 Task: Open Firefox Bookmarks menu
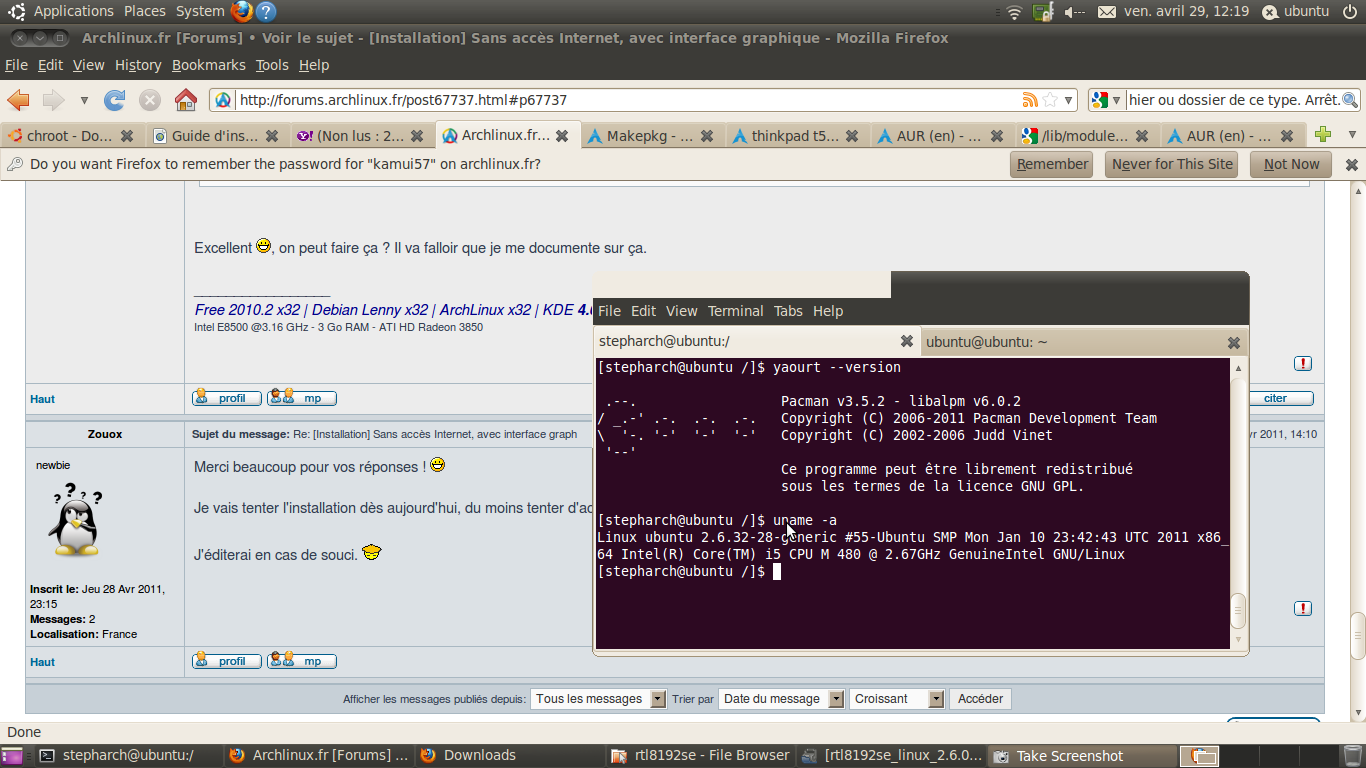pos(208,65)
